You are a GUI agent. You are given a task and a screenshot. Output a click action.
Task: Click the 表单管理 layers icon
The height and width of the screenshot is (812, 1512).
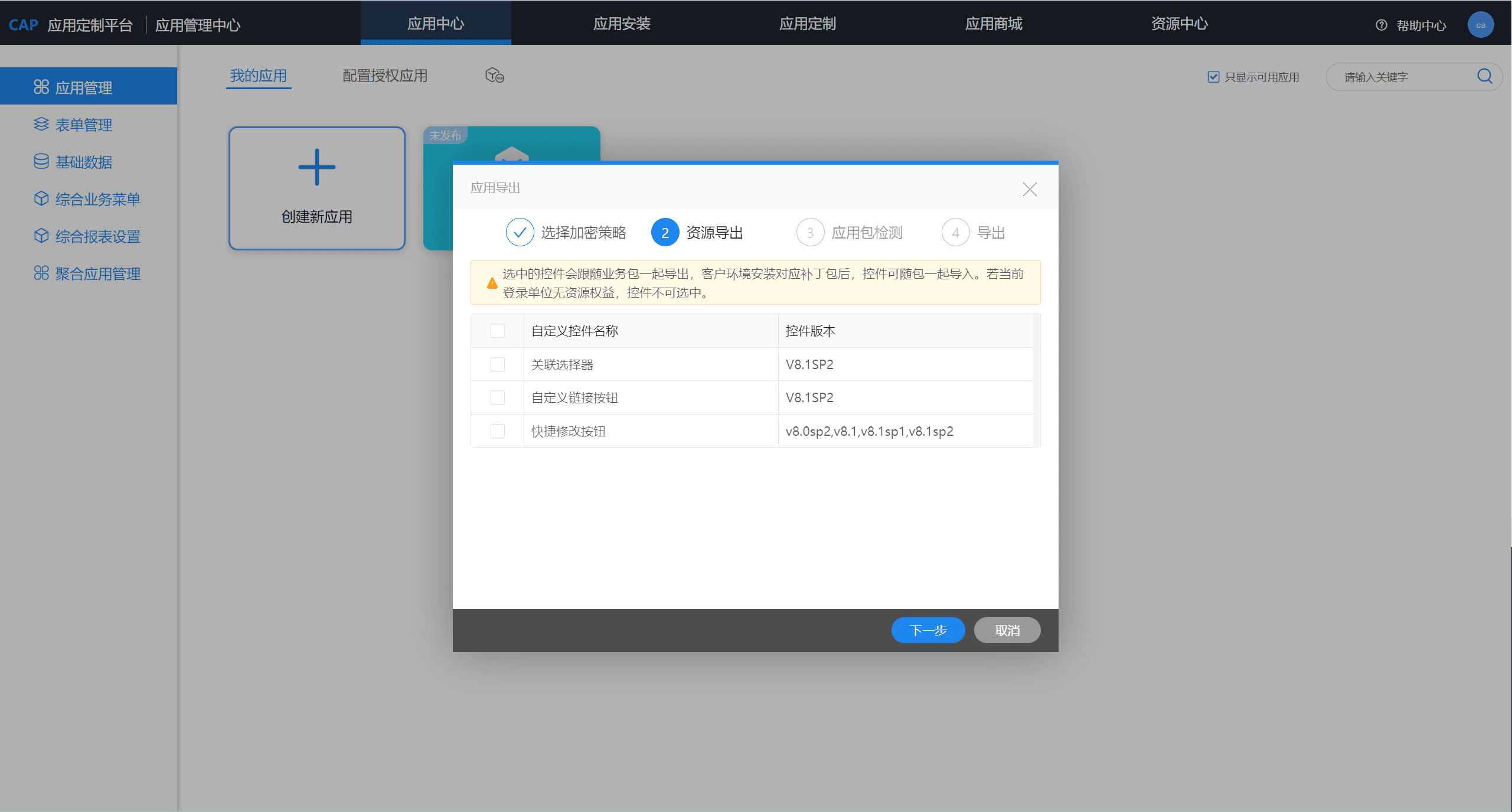click(41, 125)
